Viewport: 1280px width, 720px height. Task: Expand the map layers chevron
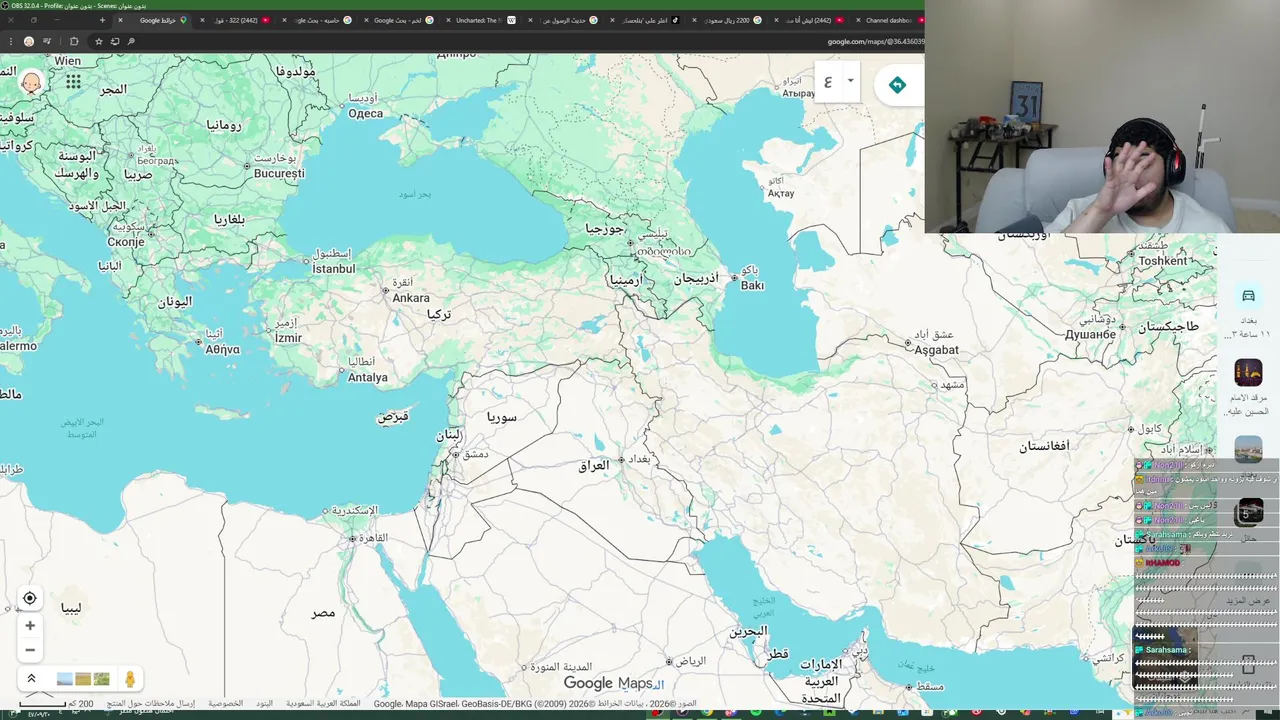31,679
